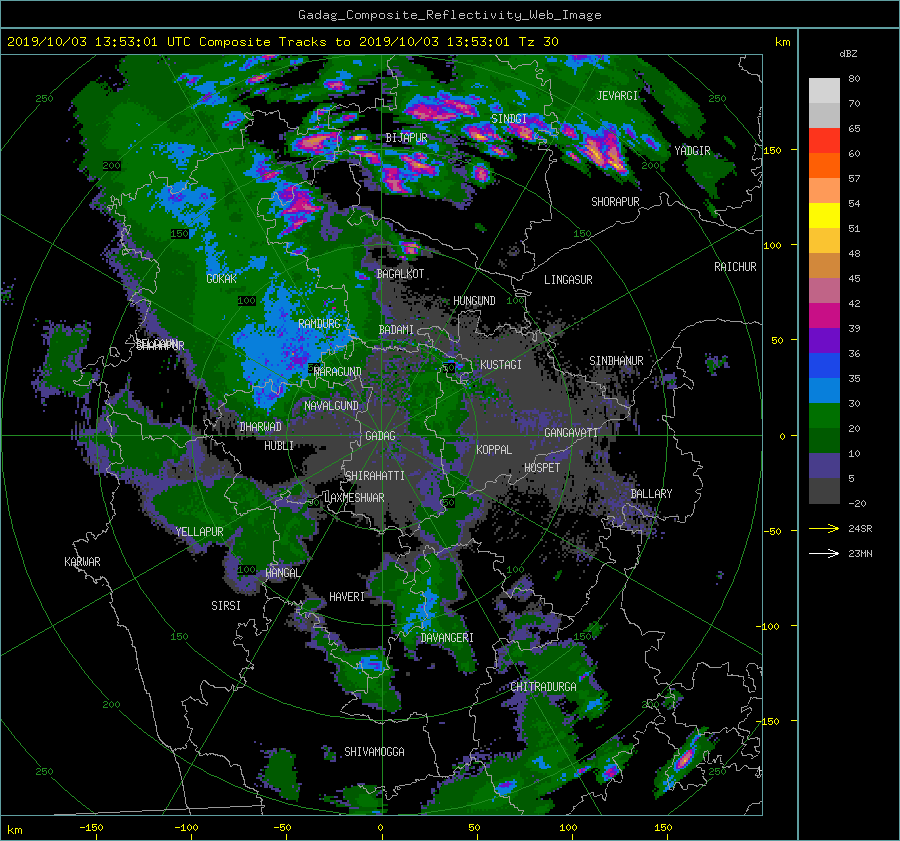This screenshot has width=900, height=841.
Task: Click the BIJAPUR city label
Action: 406,138
